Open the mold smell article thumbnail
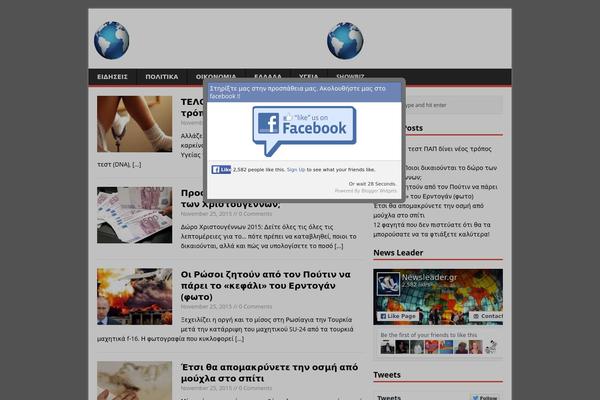The width and height of the screenshot is (600, 400). (x=134, y=380)
